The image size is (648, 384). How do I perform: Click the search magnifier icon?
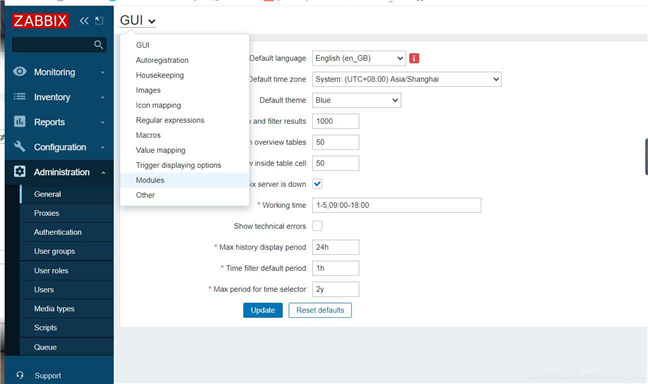98,44
